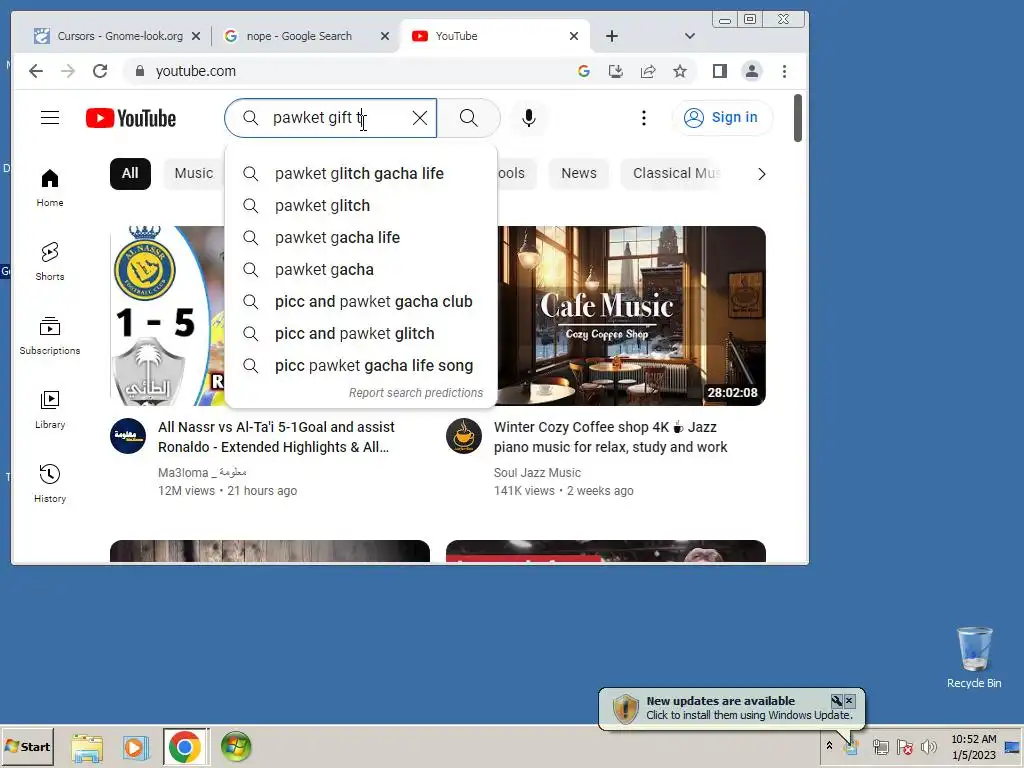Click the Soul Jazz Music channel avatar
This screenshot has height=768, width=1024.
coord(464,436)
